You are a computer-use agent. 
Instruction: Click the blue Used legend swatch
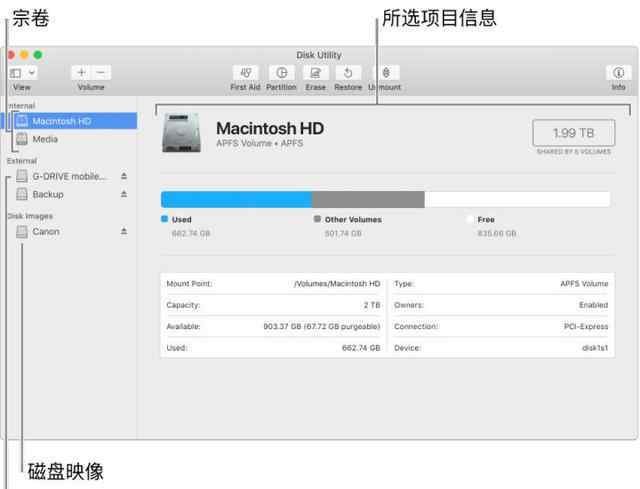click(164, 219)
